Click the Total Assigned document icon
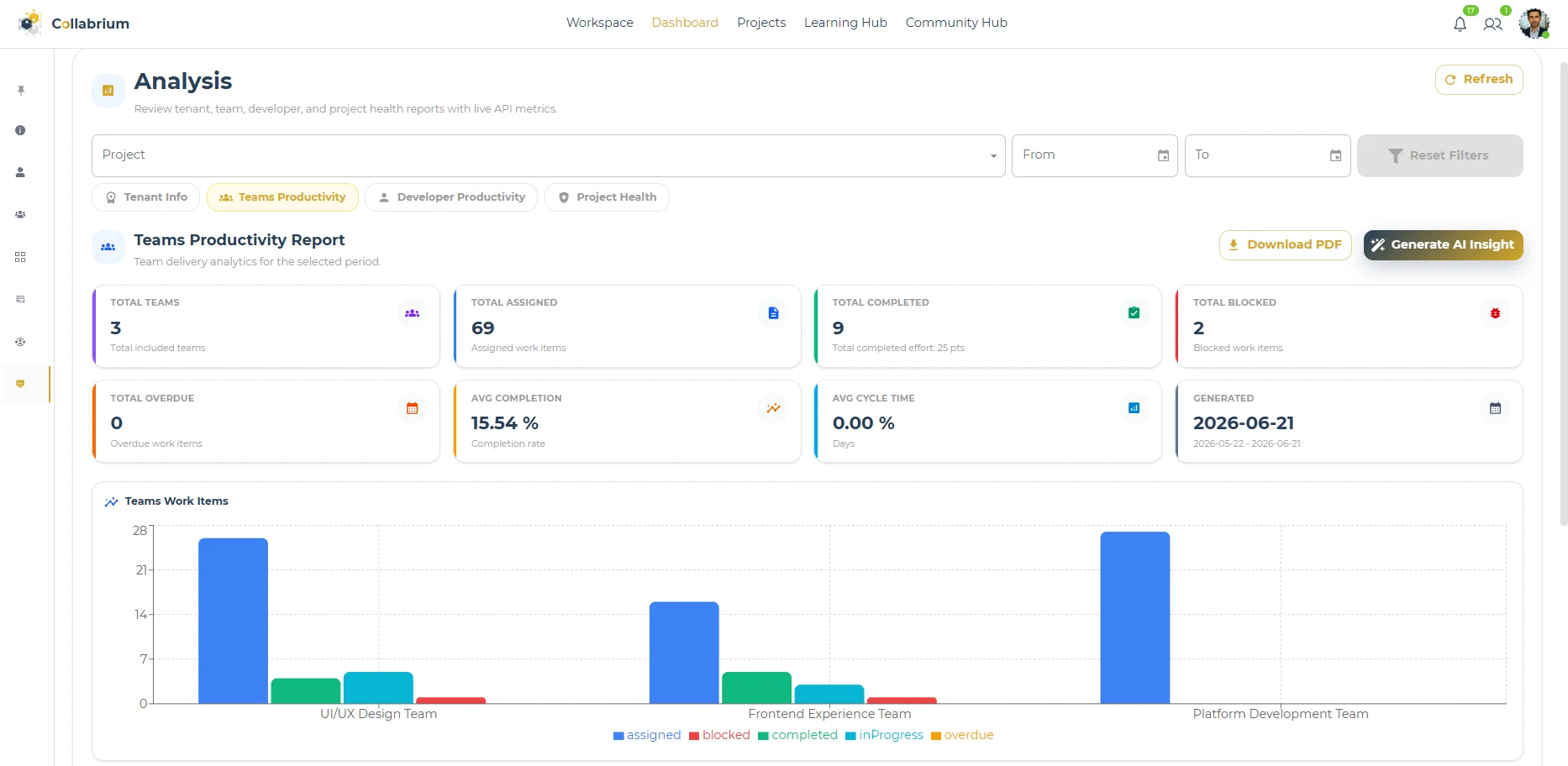Viewport: 1568px width, 766px height. (x=773, y=313)
